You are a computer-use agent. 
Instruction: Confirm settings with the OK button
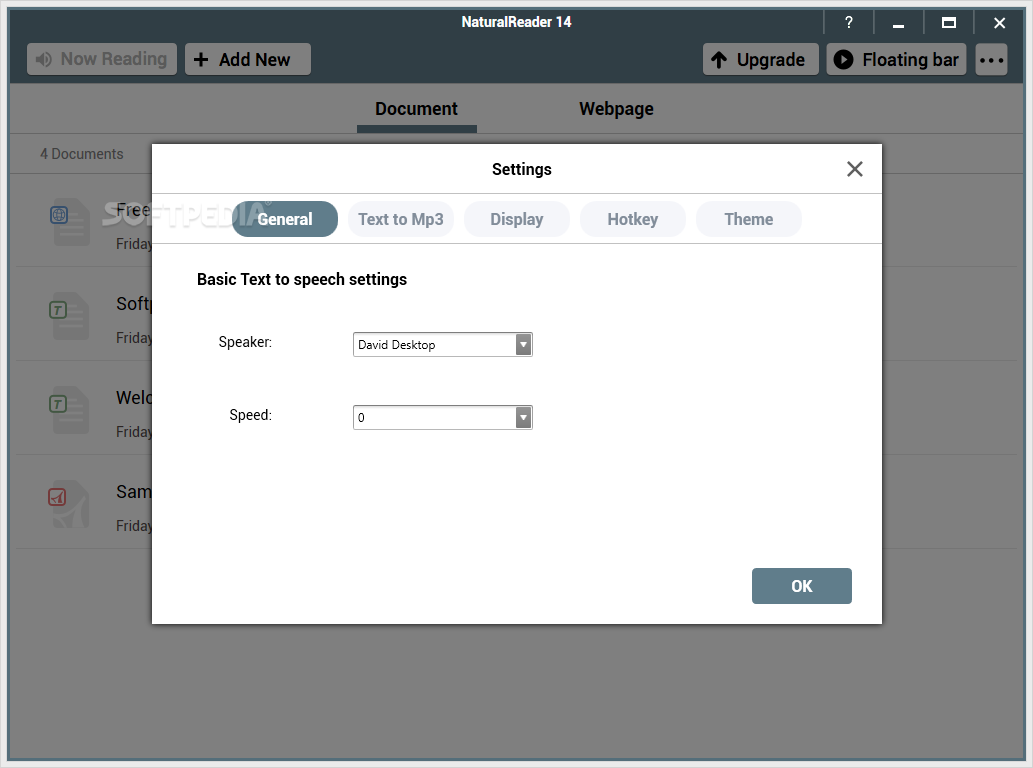[802, 586]
